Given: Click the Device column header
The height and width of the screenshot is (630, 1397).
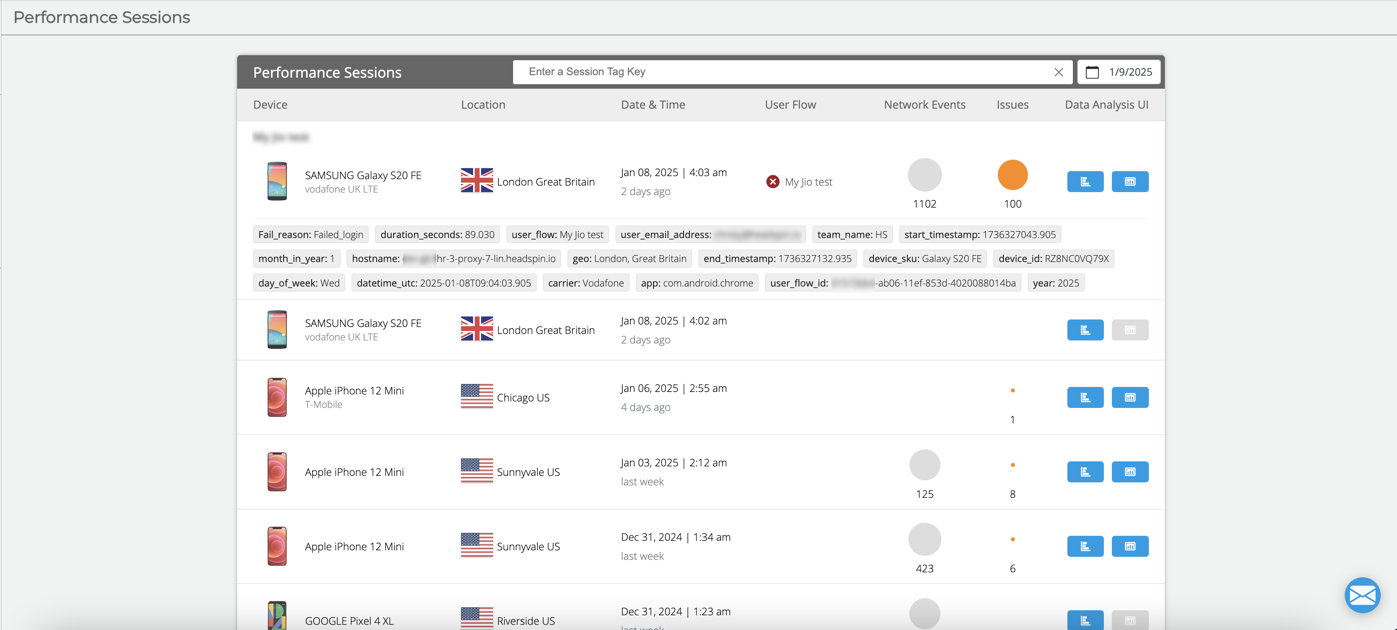Looking at the screenshot, I should point(270,105).
